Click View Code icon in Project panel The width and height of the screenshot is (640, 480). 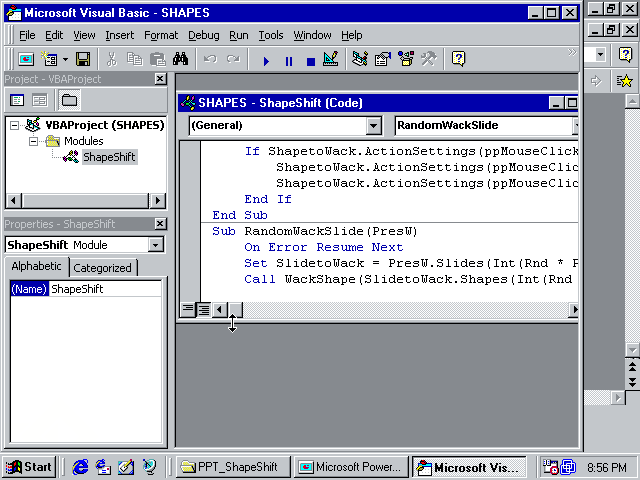coord(17,100)
